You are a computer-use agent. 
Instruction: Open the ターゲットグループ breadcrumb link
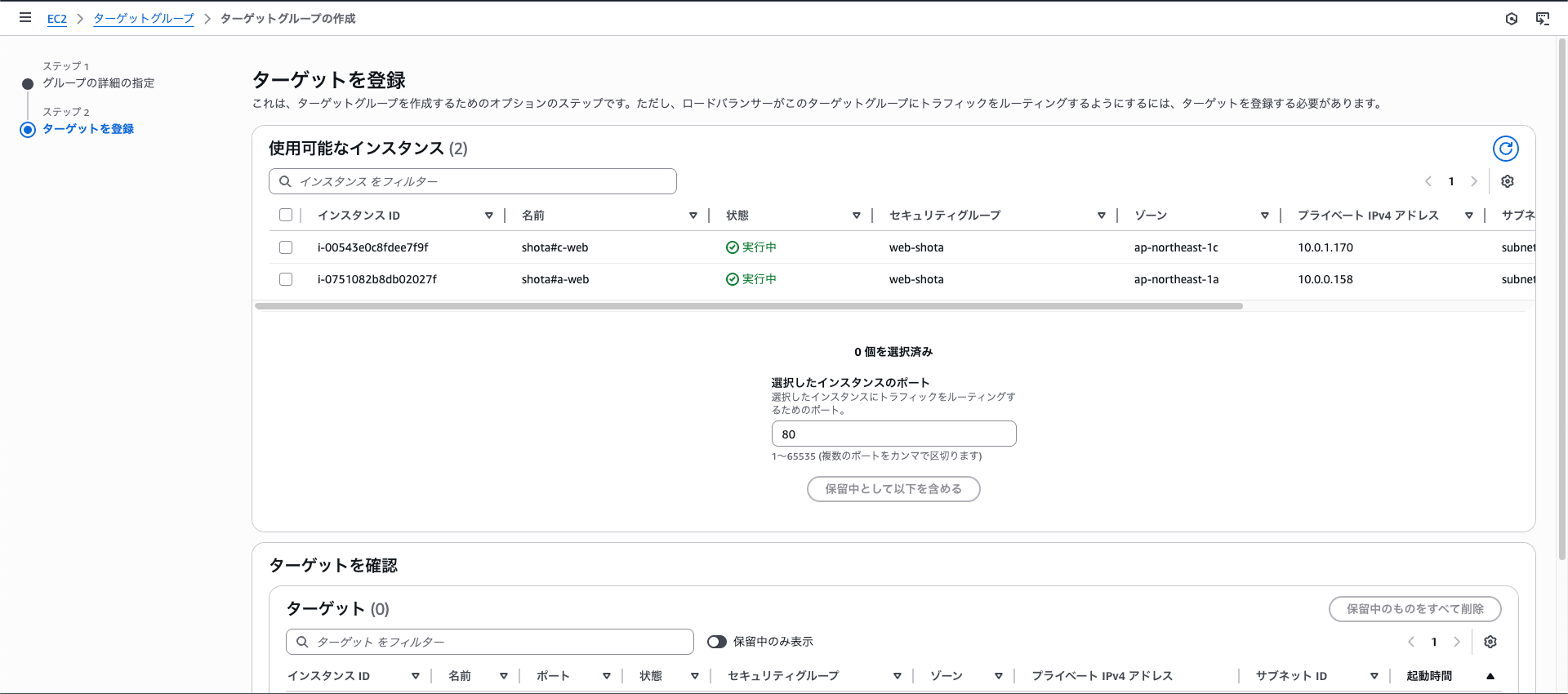(144, 19)
